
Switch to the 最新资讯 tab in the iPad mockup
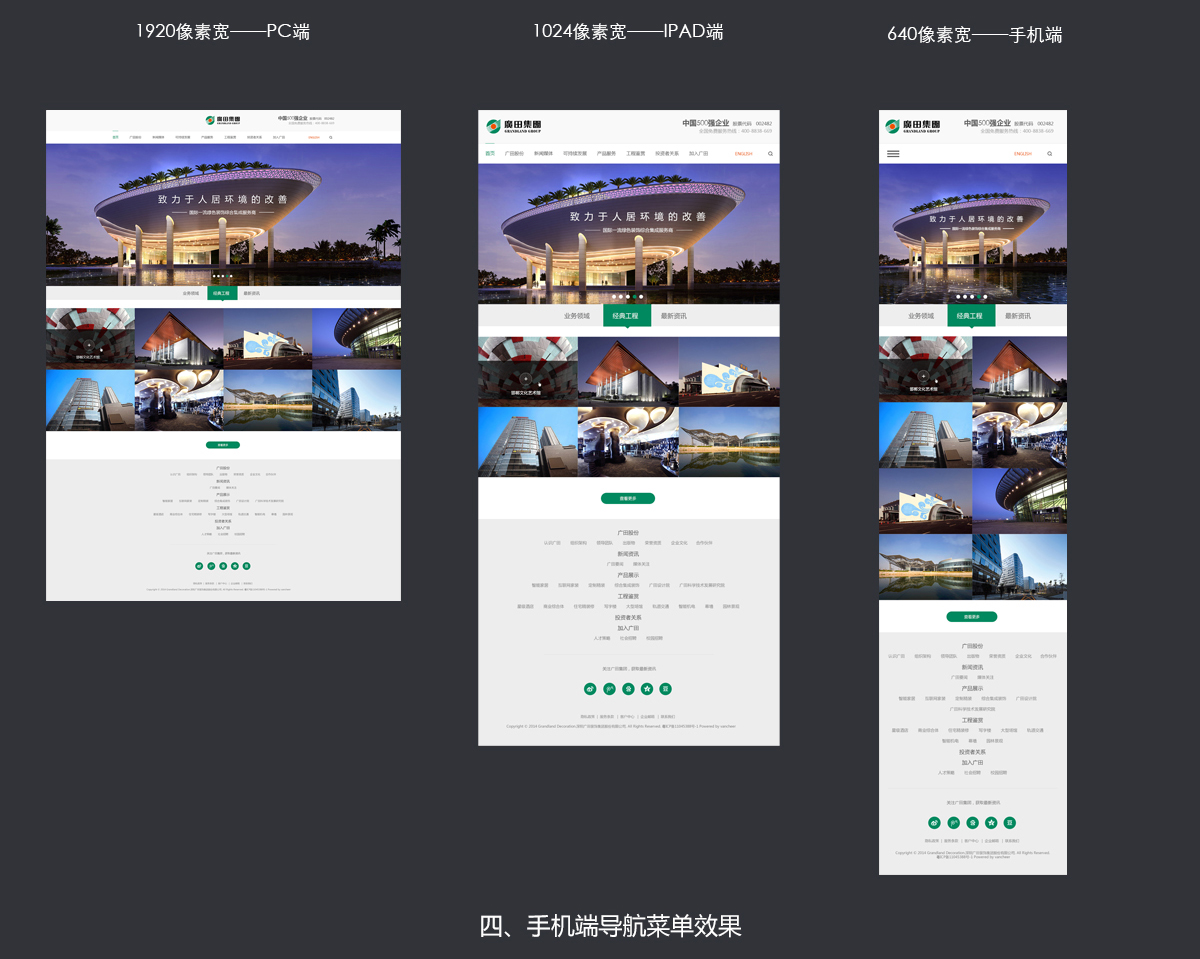674,316
